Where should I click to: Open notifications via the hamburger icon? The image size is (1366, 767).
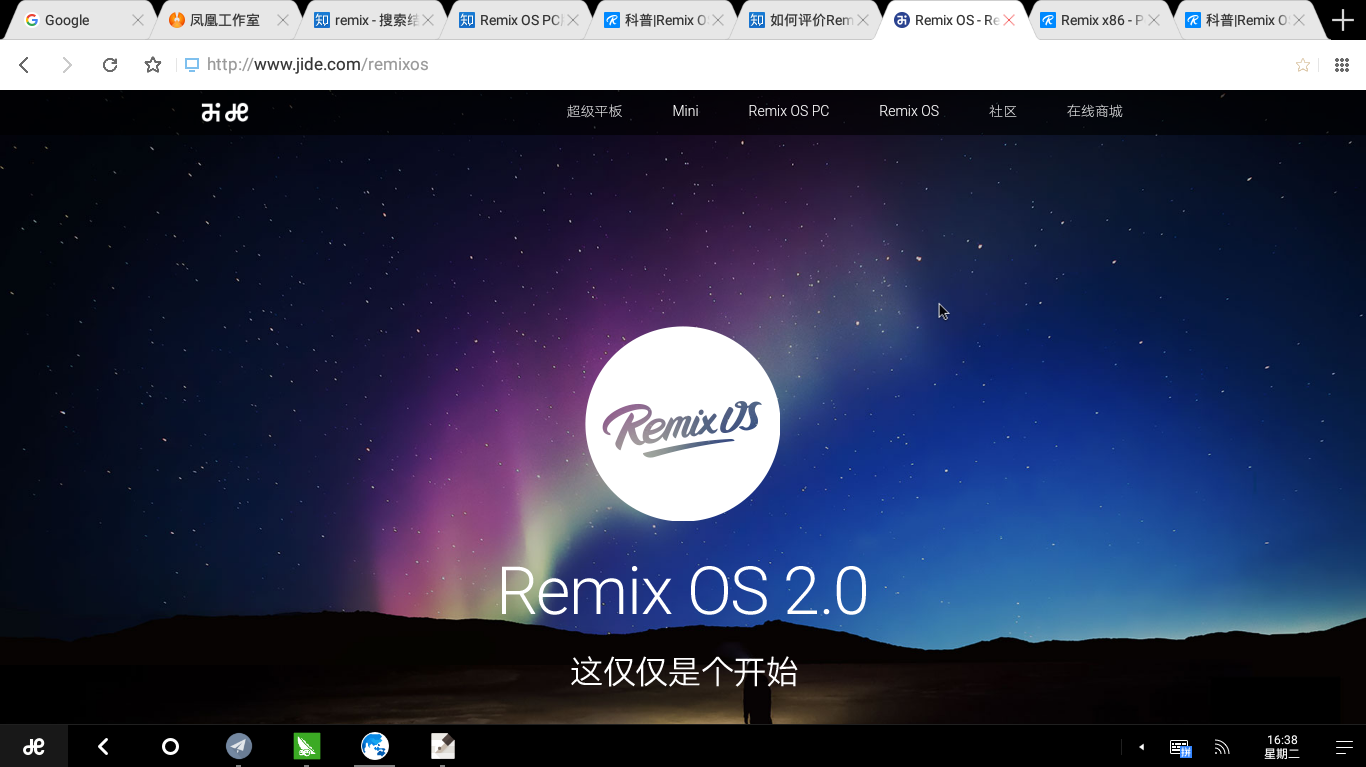tap(1344, 746)
